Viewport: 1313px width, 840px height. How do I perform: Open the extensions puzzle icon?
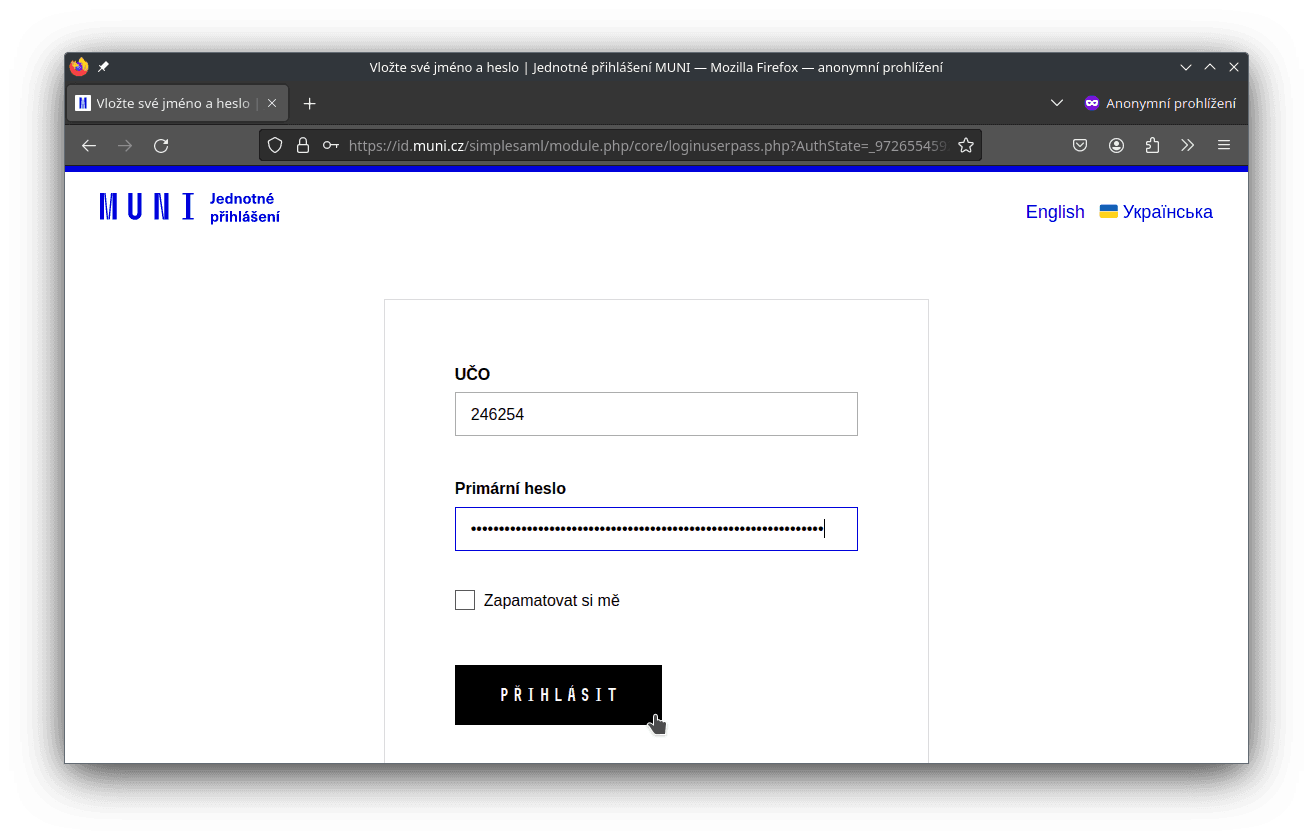coord(1152,146)
